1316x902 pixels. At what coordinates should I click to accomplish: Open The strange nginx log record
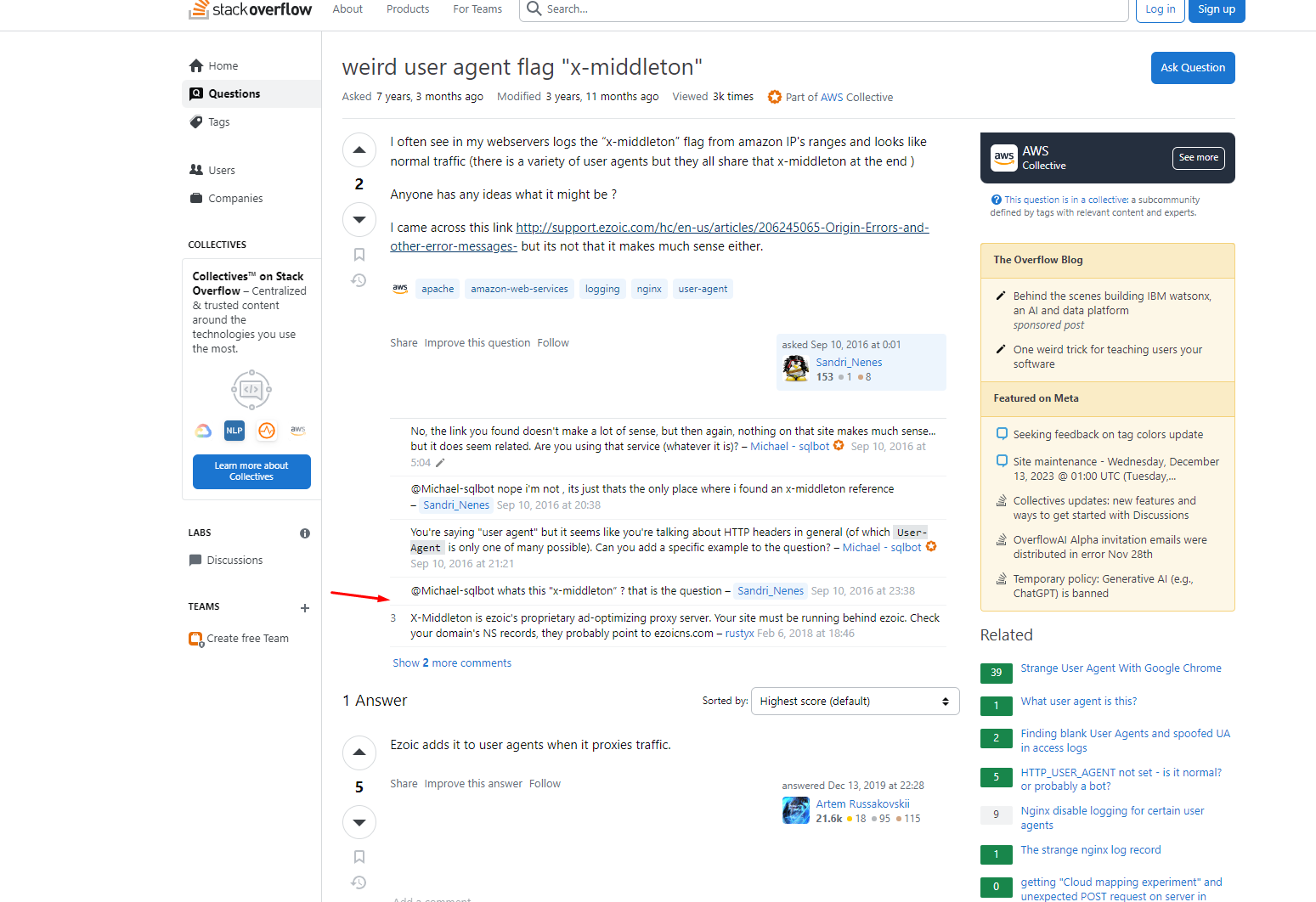[x=1090, y=850]
